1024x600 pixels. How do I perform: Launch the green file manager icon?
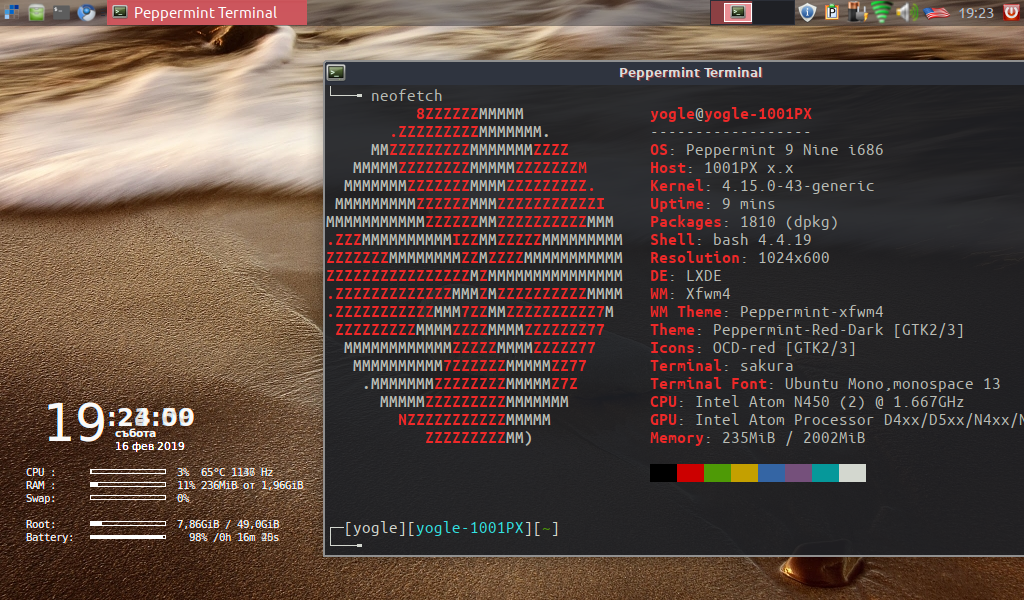coord(37,12)
